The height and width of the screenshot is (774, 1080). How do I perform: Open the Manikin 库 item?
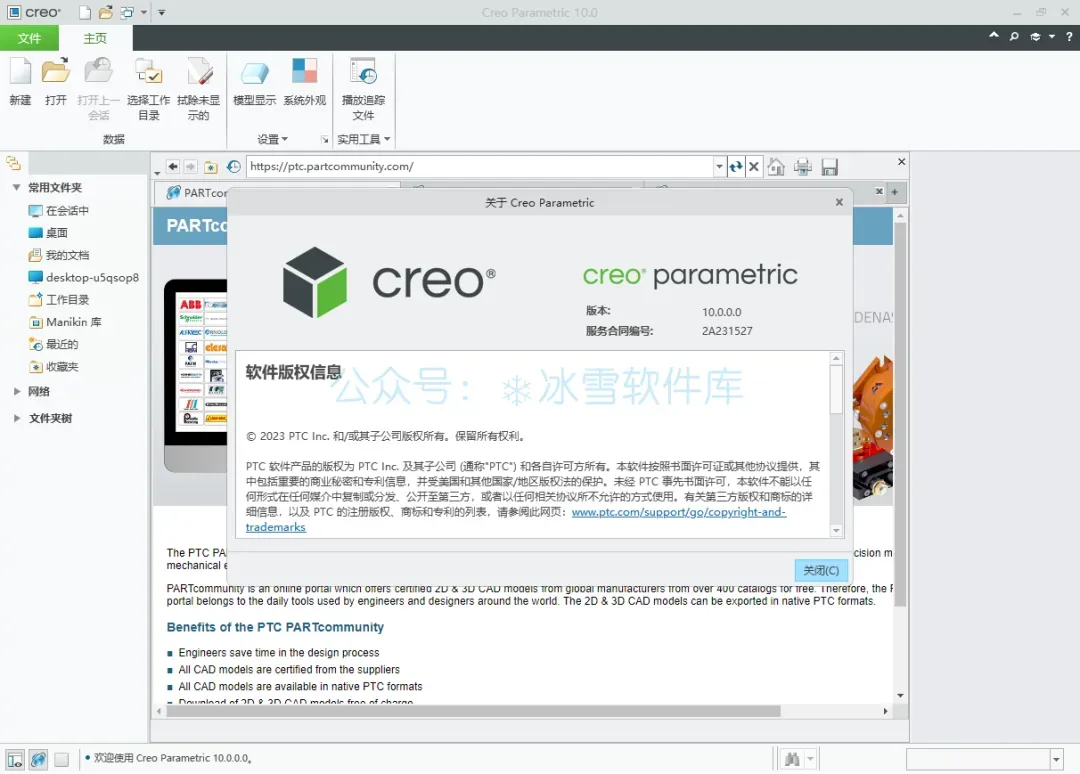click(65, 322)
